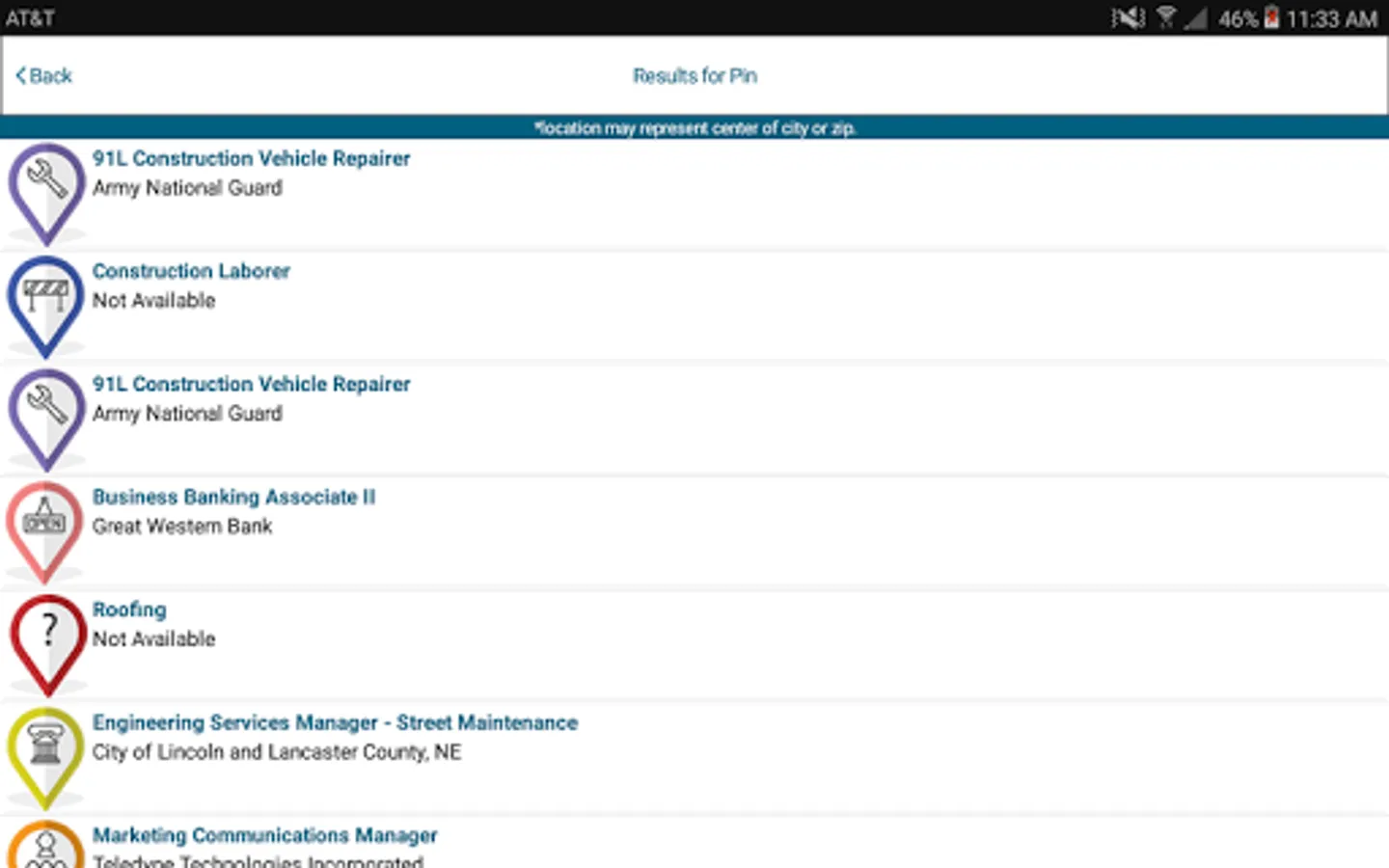Click the Results for Pin title

[x=694, y=75]
